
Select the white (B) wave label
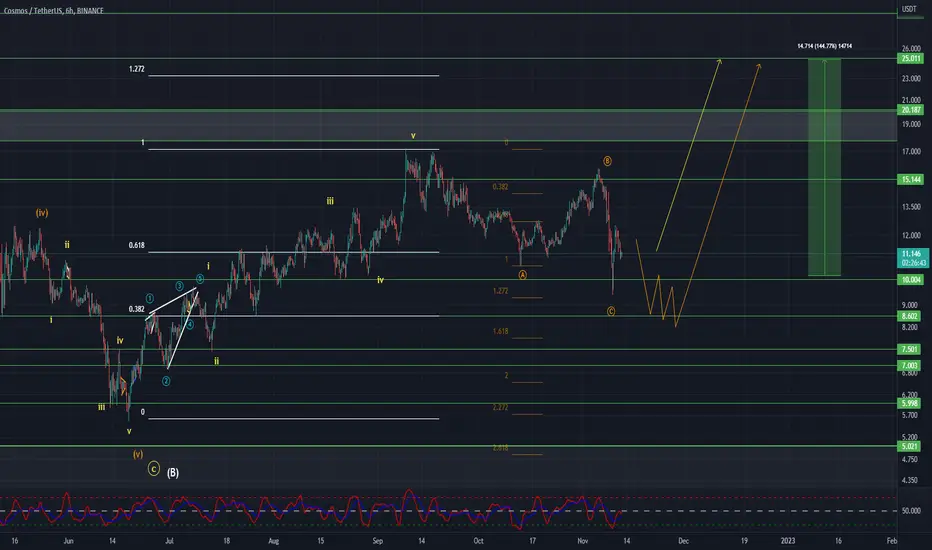172,473
